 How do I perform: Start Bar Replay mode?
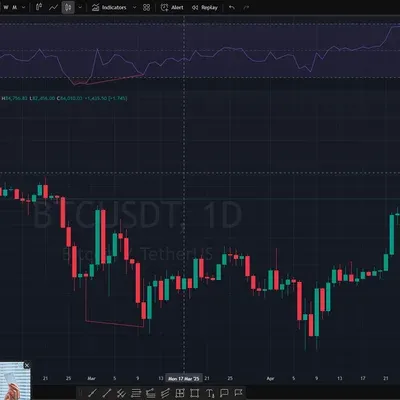pos(205,7)
